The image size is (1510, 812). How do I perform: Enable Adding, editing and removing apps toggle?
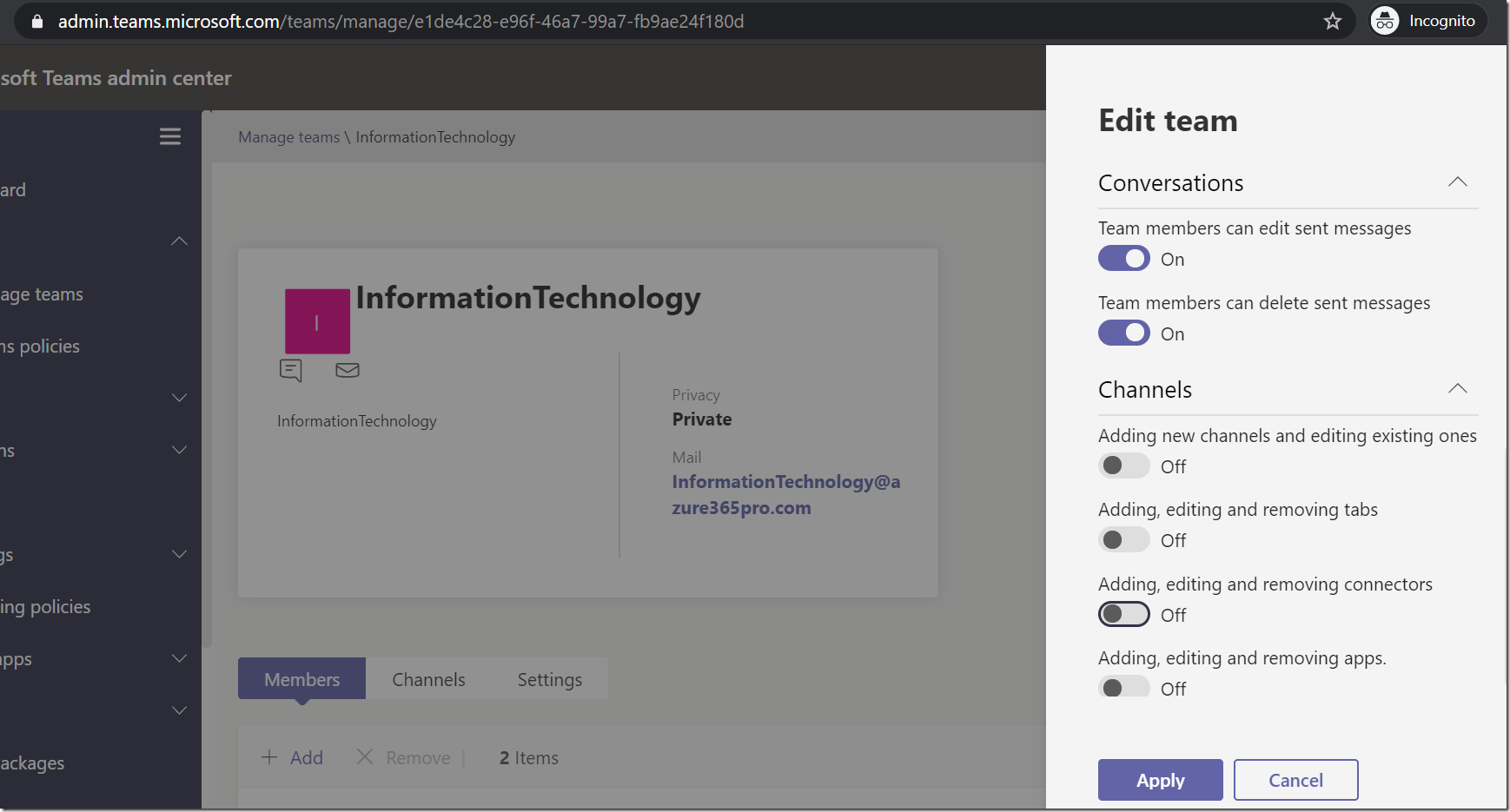(1124, 688)
